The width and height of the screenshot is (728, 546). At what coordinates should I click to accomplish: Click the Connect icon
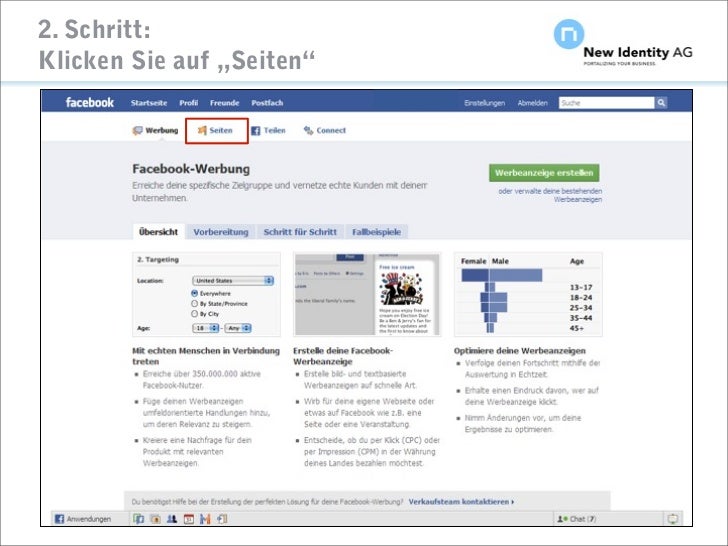pos(308,130)
